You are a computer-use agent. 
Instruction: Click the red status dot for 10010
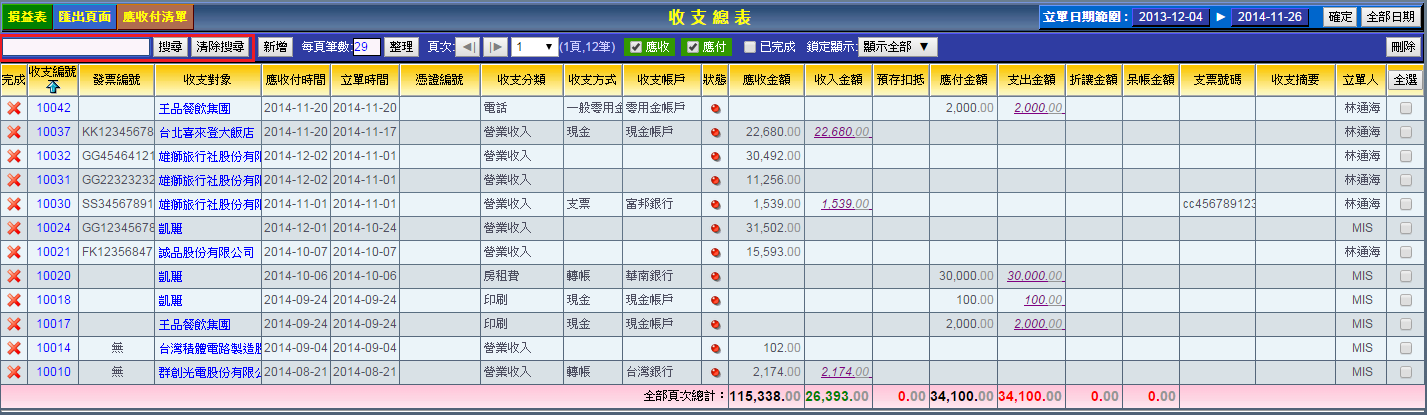point(715,372)
